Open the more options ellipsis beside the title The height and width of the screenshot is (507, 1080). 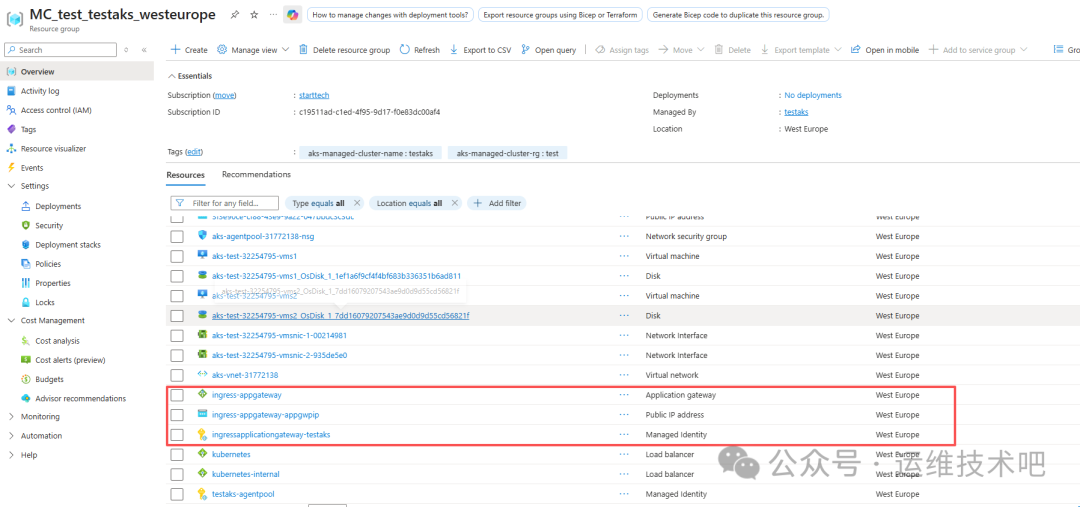click(x=273, y=14)
